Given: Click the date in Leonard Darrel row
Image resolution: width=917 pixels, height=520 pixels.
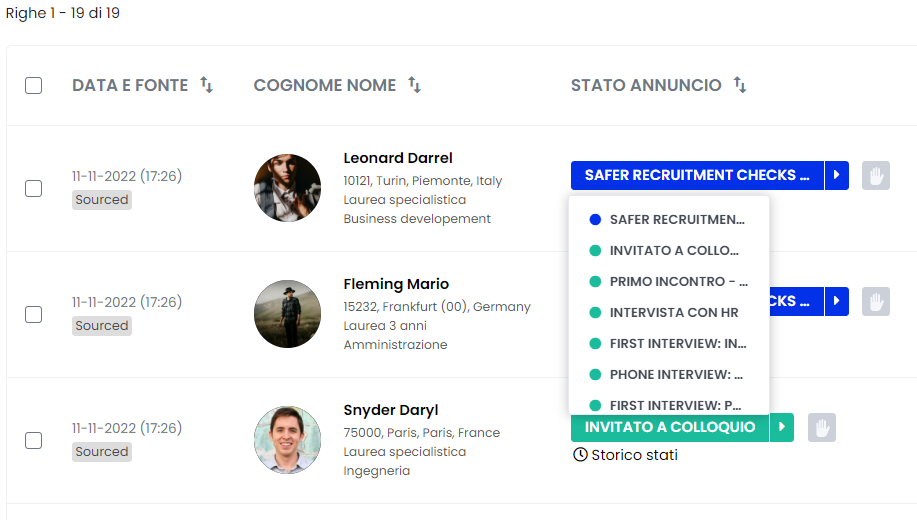Looking at the screenshot, I should coord(127,176).
